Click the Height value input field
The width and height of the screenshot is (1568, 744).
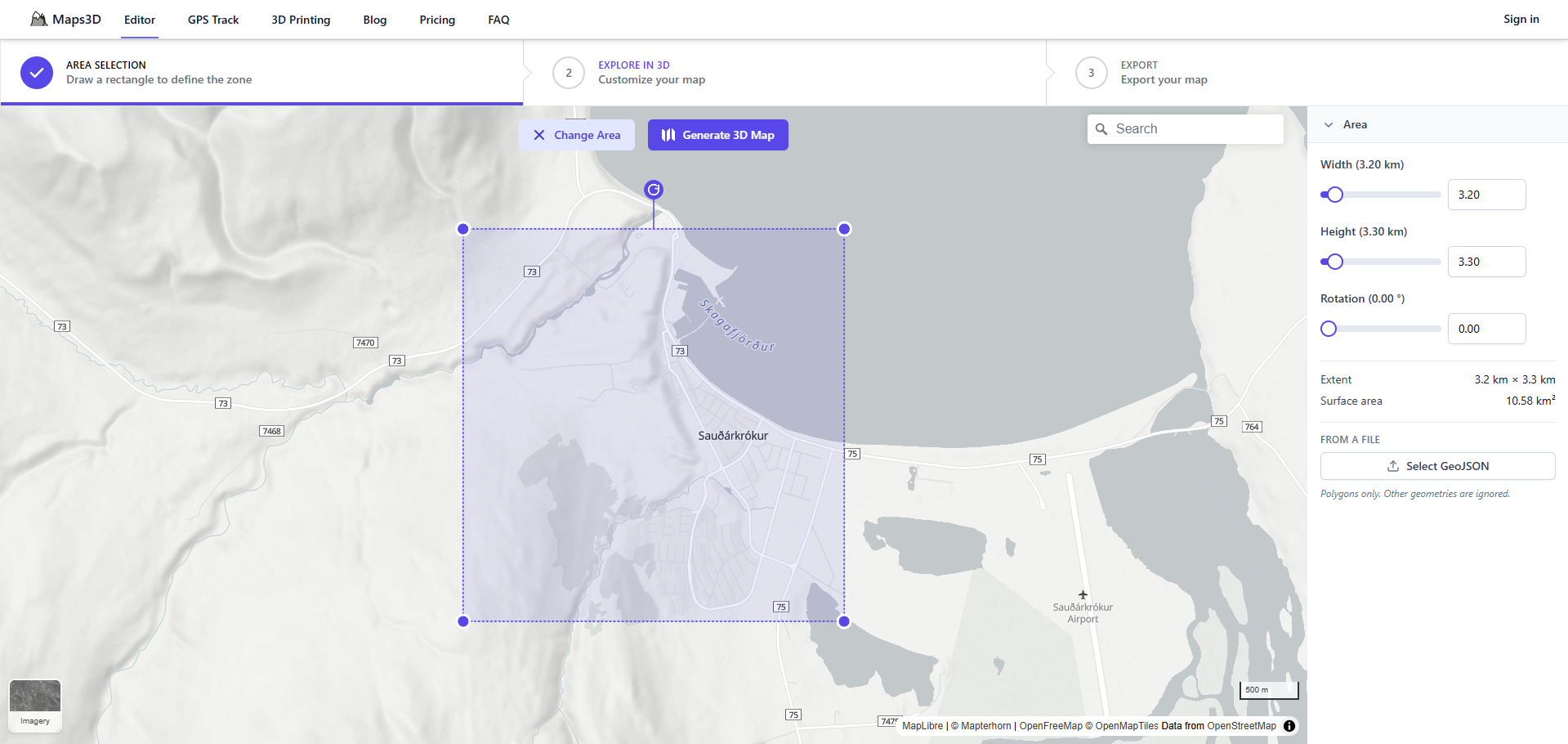(1487, 262)
